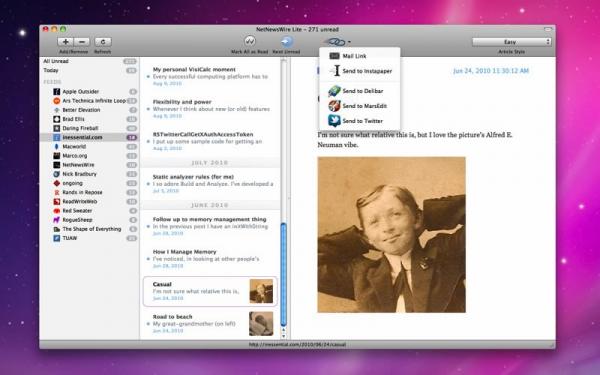Choose Send to Delibar icon
Viewport: 600px width, 375px height.
click(x=334, y=91)
